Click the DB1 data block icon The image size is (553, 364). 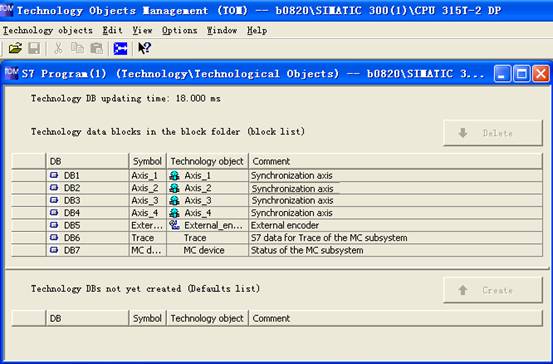54,175
